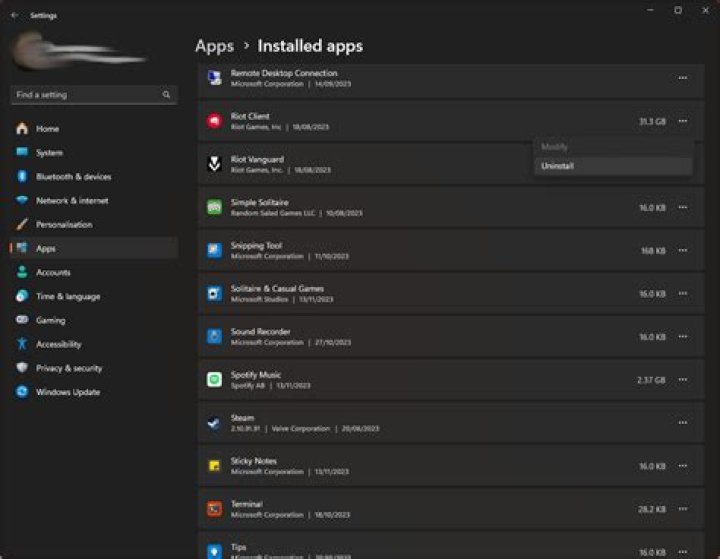This screenshot has height=559, width=720.
Task: Click the Gaming controller icon
Action: (22, 320)
